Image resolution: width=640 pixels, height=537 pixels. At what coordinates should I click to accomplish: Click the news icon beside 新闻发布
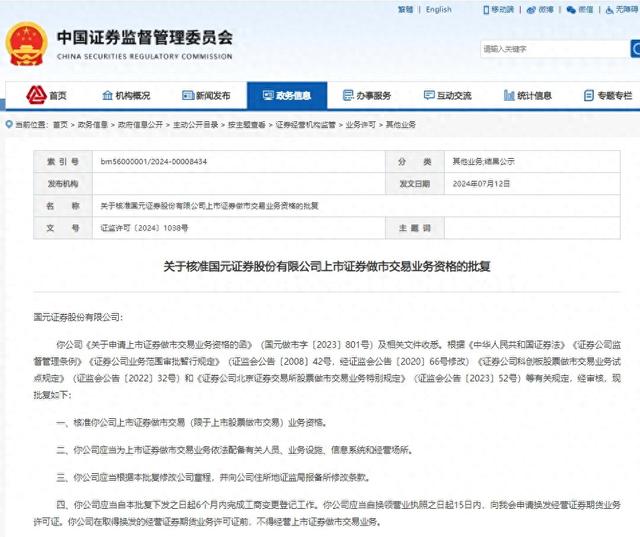coord(188,95)
